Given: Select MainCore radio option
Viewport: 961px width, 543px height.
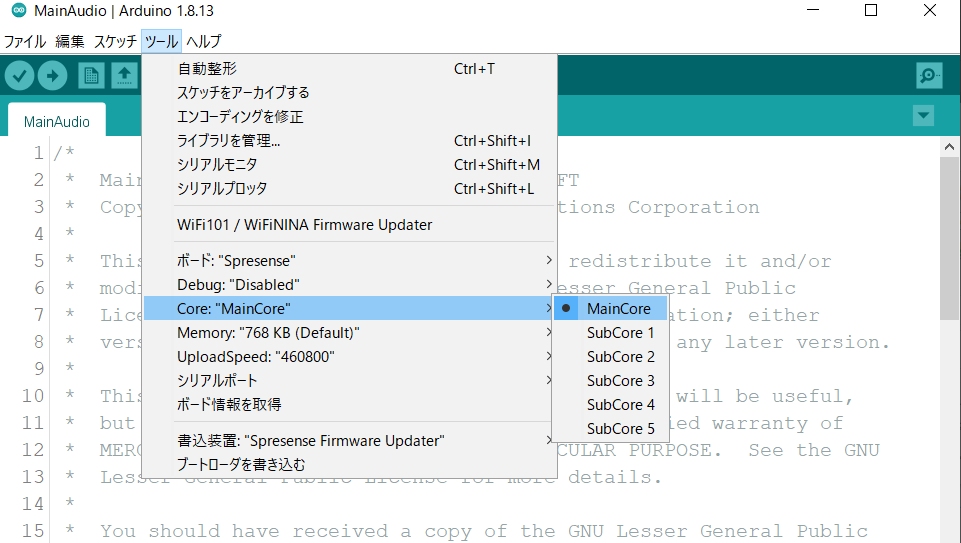Looking at the screenshot, I should [x=610, y=308].
